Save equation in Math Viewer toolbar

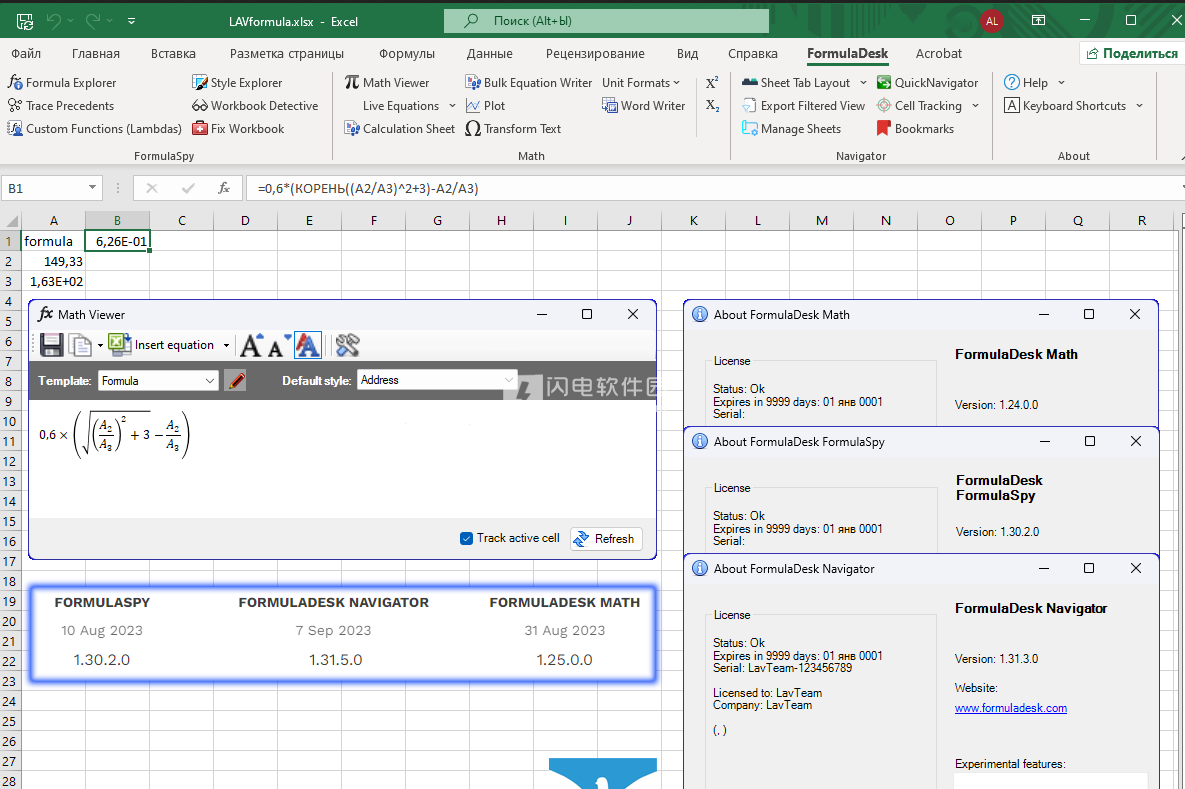point(51,345)
